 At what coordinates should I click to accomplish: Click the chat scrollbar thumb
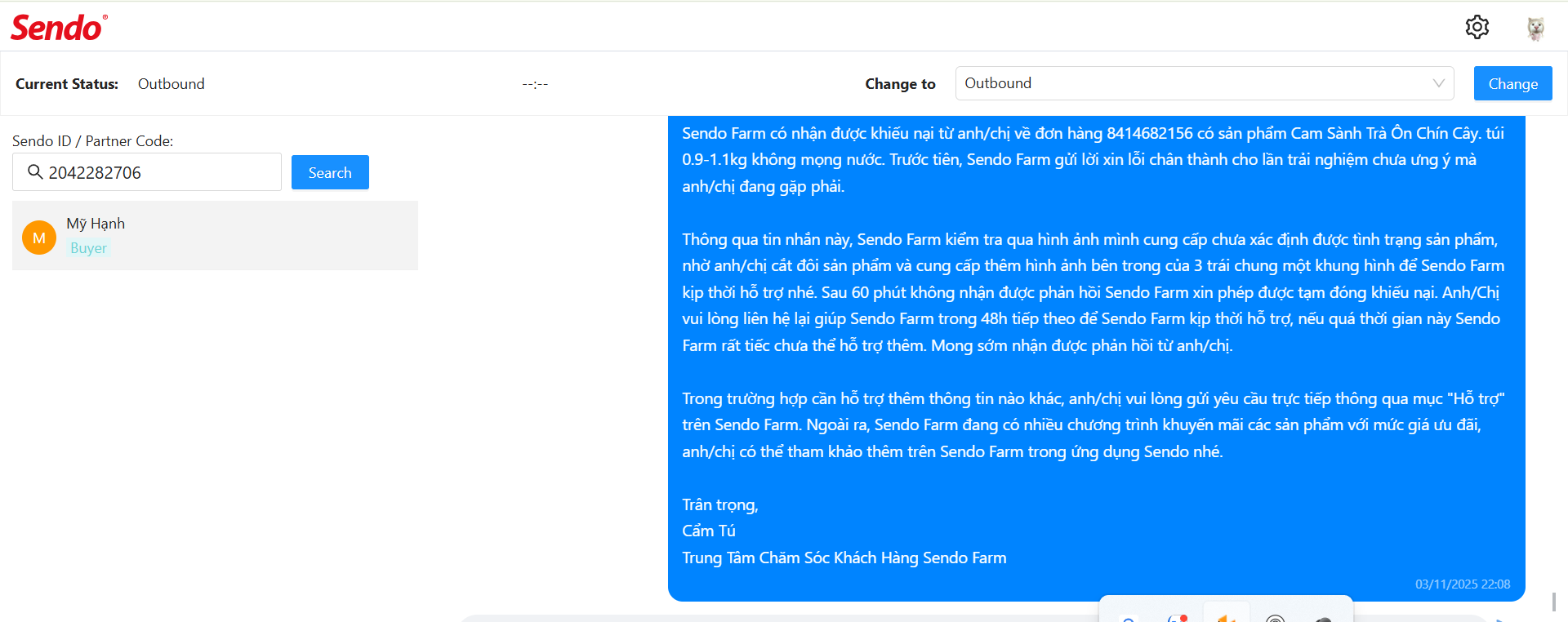(x=1553, y=602)
